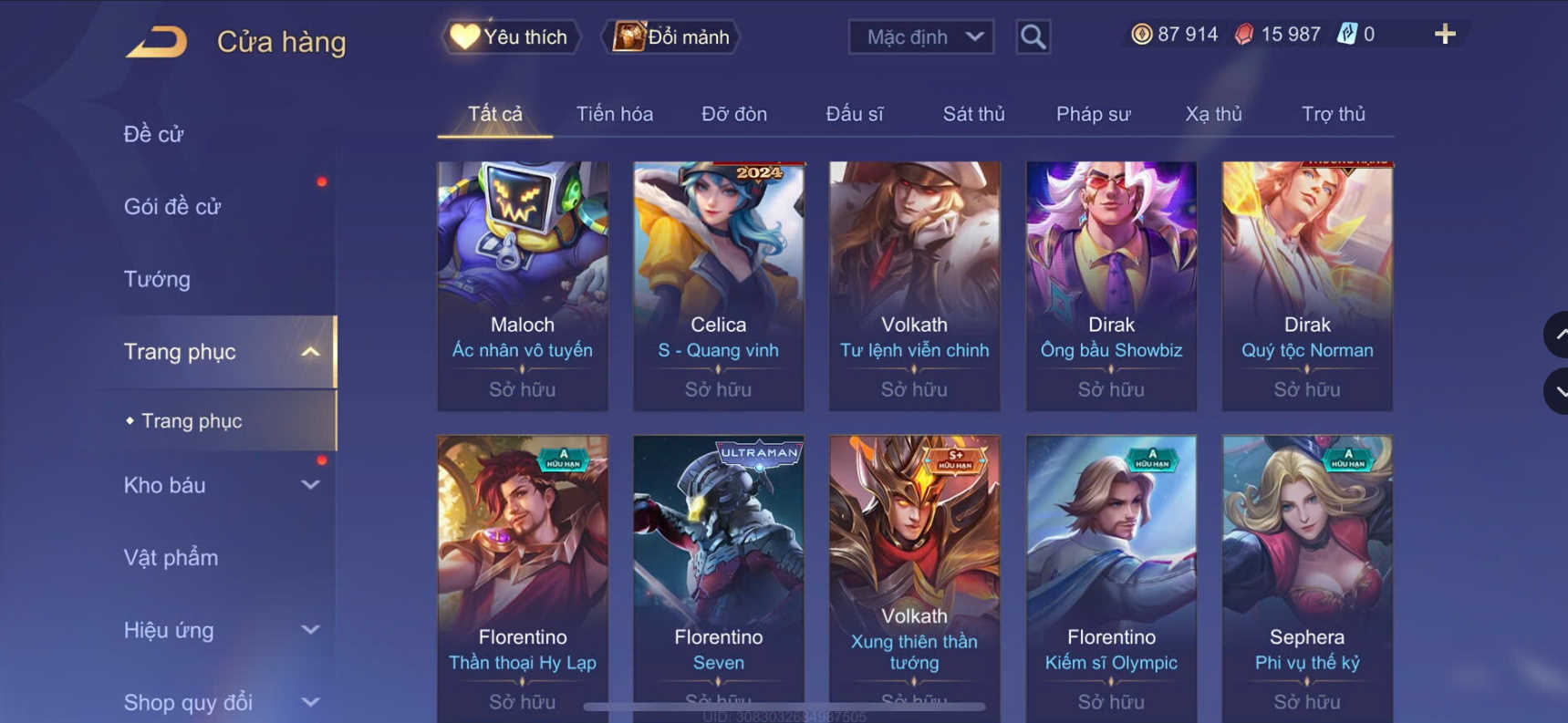Viewport: 1568px width, 723px height.
Task: Click the red ruby currency icon
Action: pyautogui.click(x=1243, y=35)
